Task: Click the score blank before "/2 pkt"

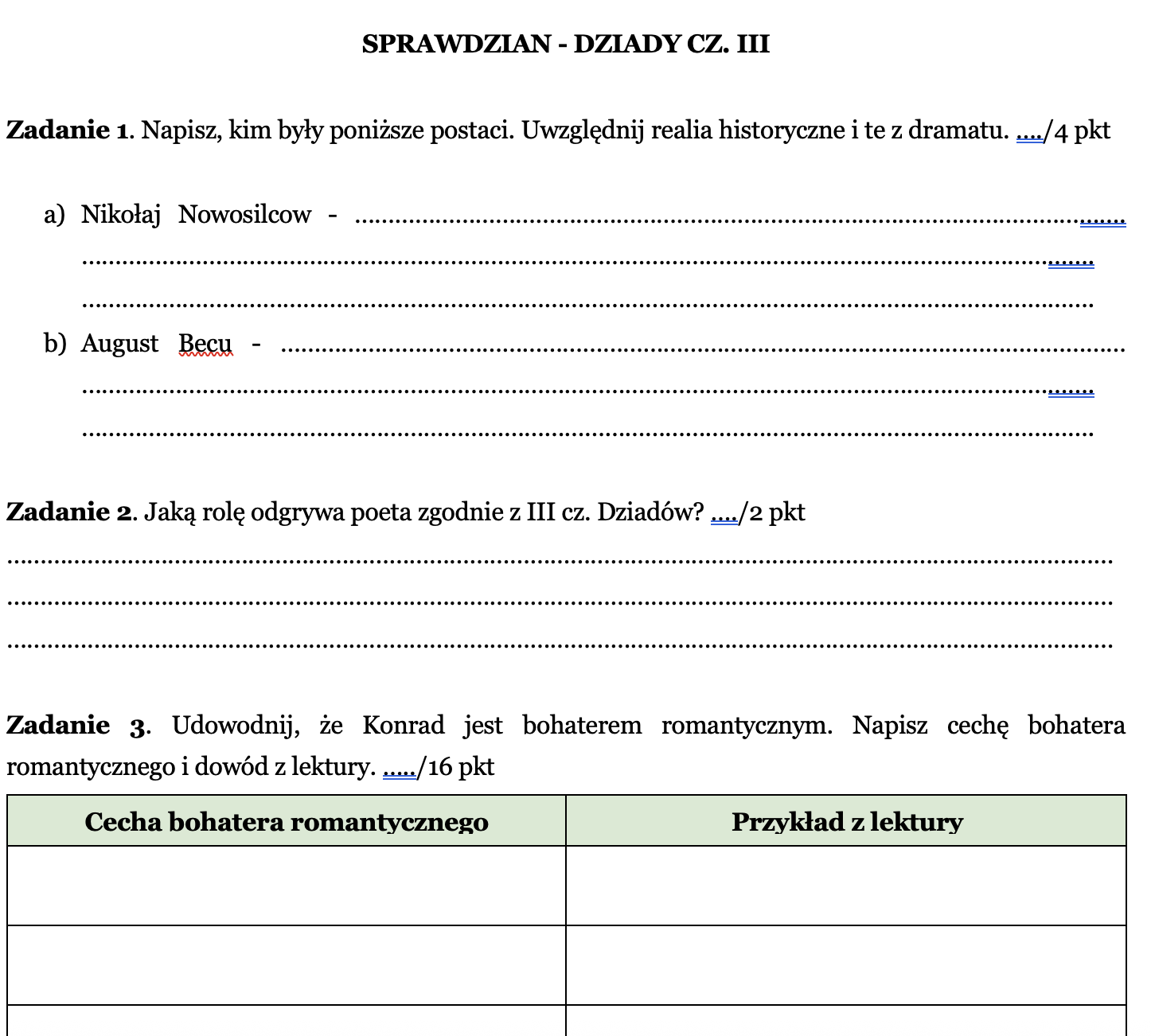Action: pos(724,513)
